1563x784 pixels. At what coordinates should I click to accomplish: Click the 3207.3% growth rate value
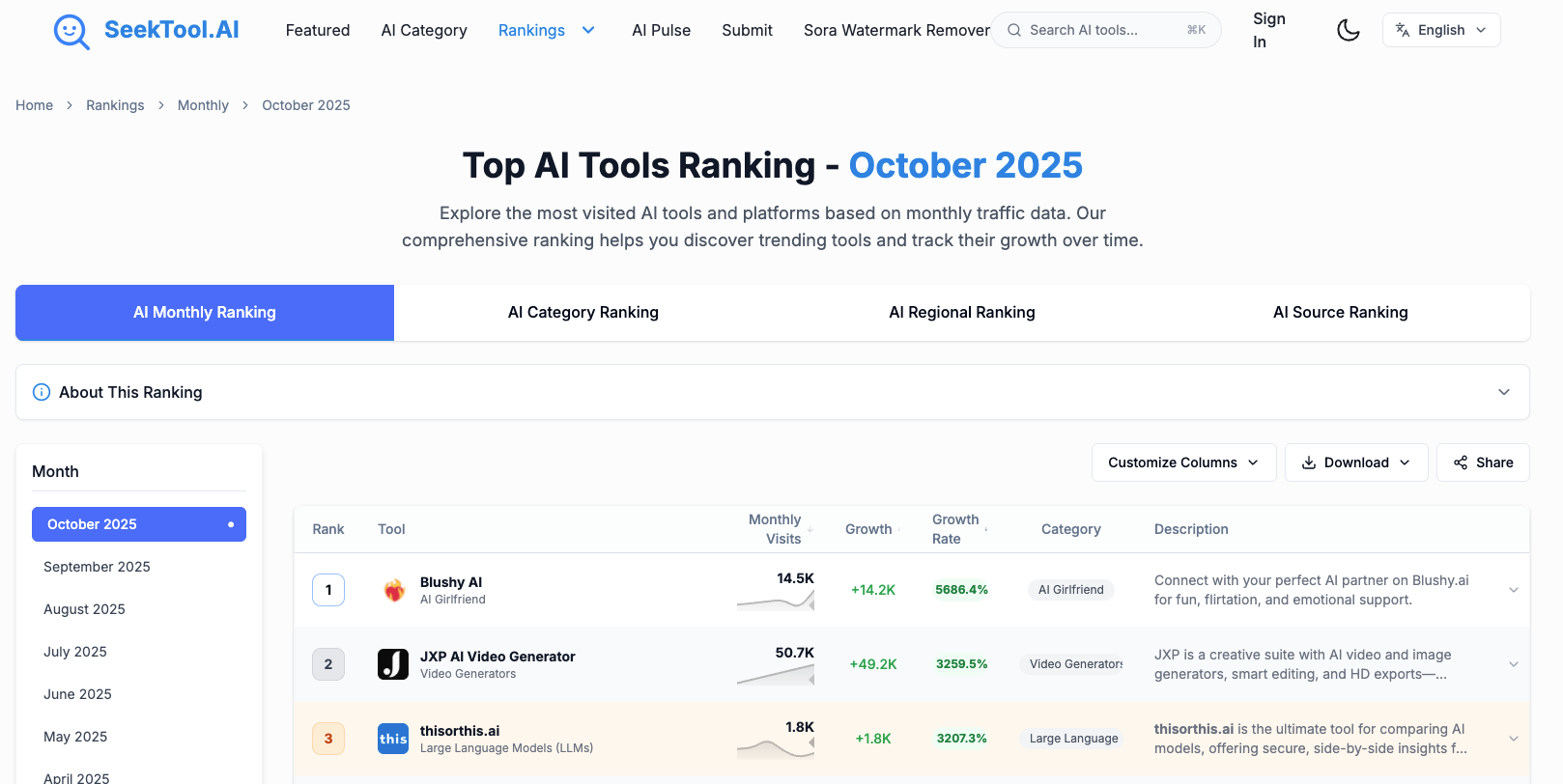961,739
